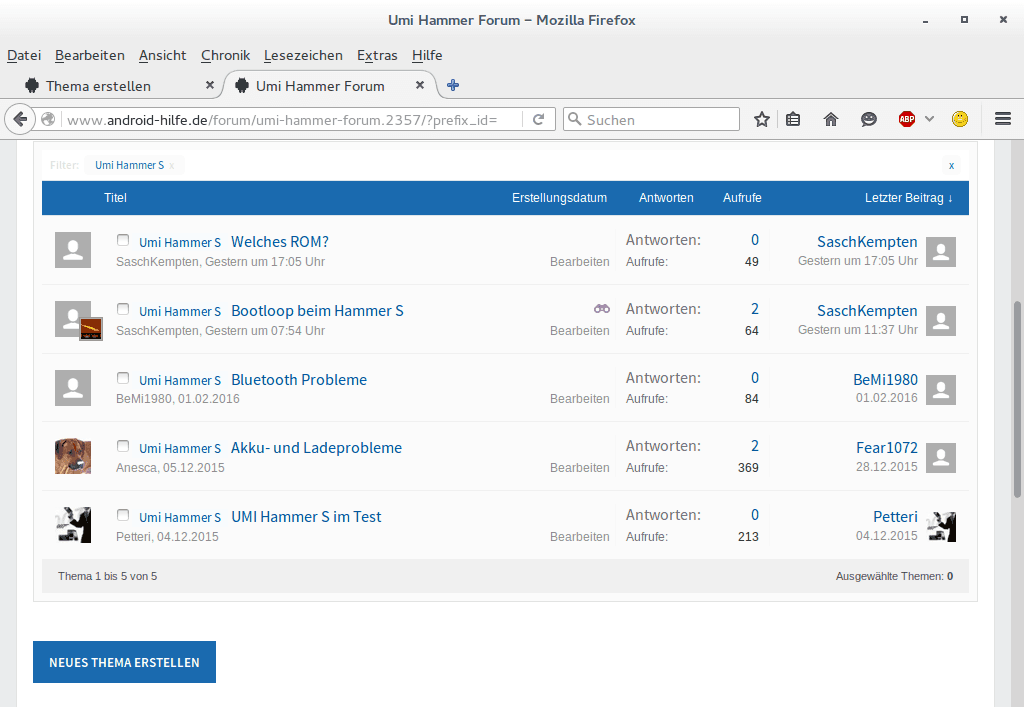
Task: Open the Lesezeichen menu
Action: coord(303,55)
